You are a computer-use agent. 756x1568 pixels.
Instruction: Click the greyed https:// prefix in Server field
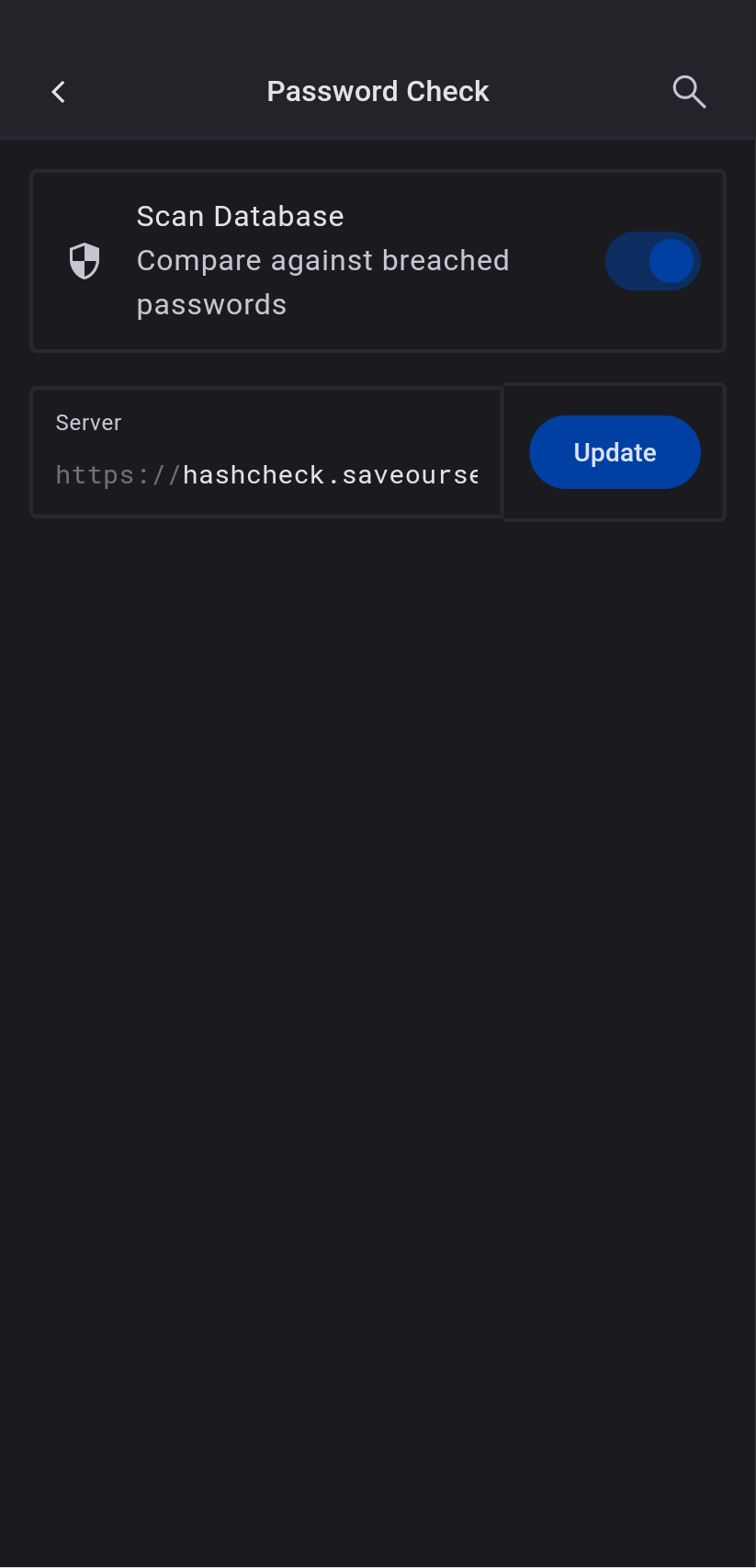pyautogui.click(x=118, y=474)
